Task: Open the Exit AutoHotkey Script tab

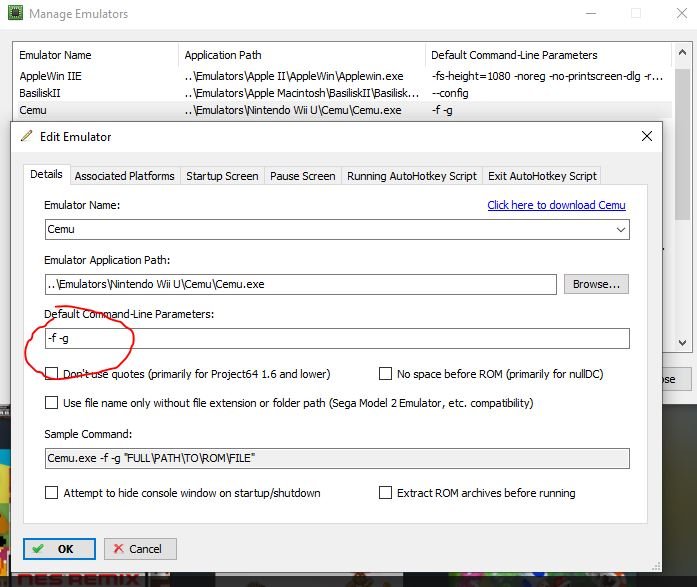Action: click(x=542, y=176)
